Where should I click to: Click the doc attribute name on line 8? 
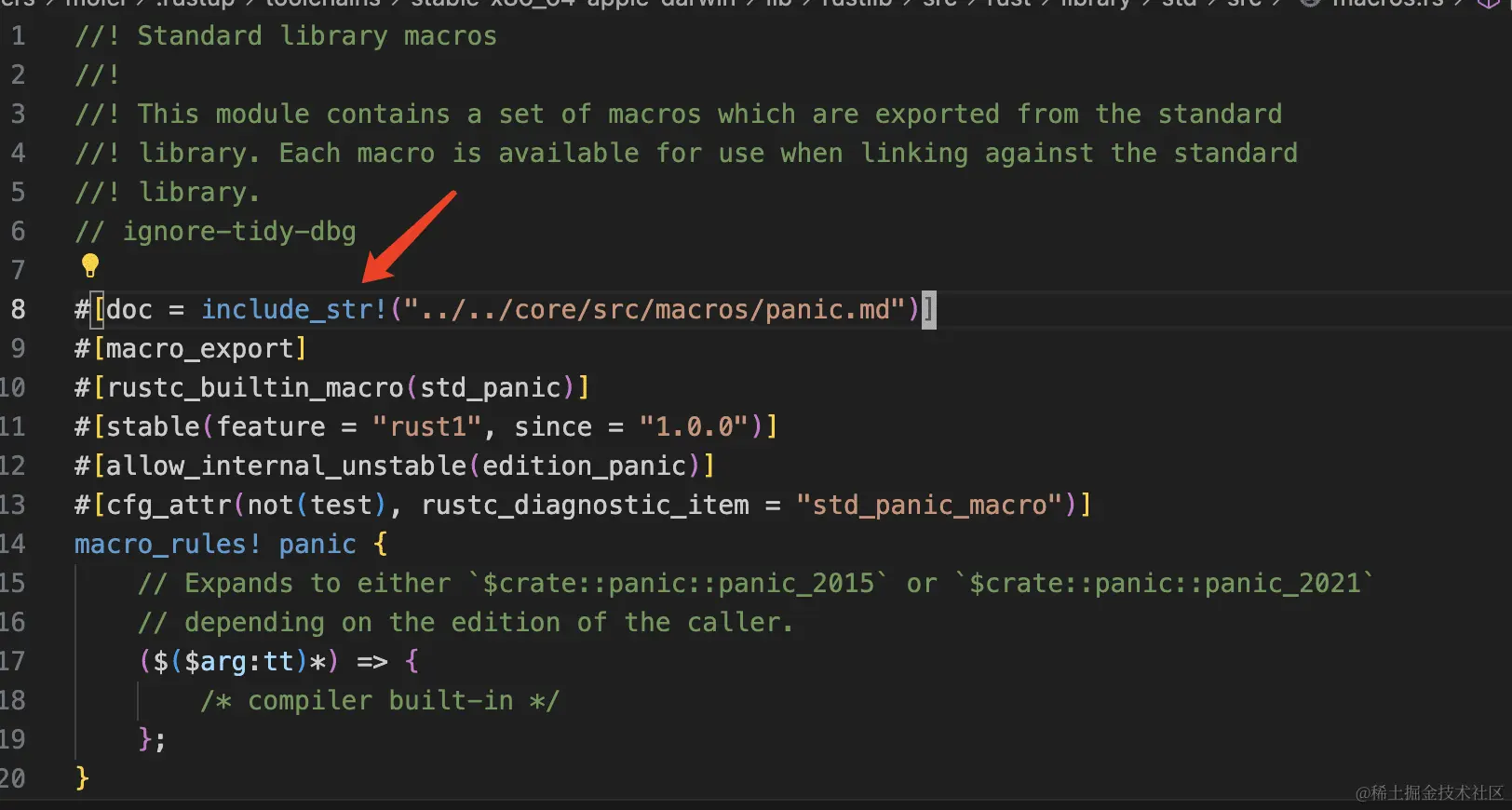(129, 309)
